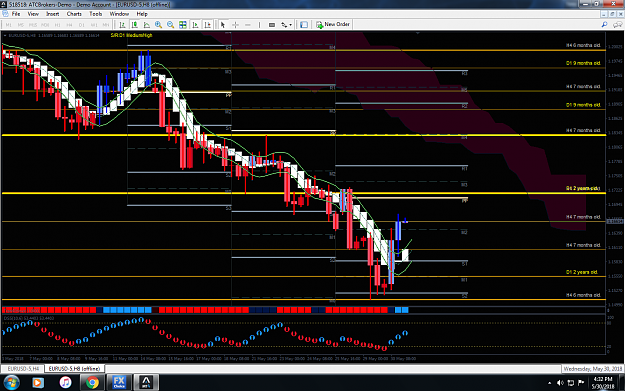This screenshot has width=625, height=391.
Task: Open the Insert menu
Action: (53, 14)
